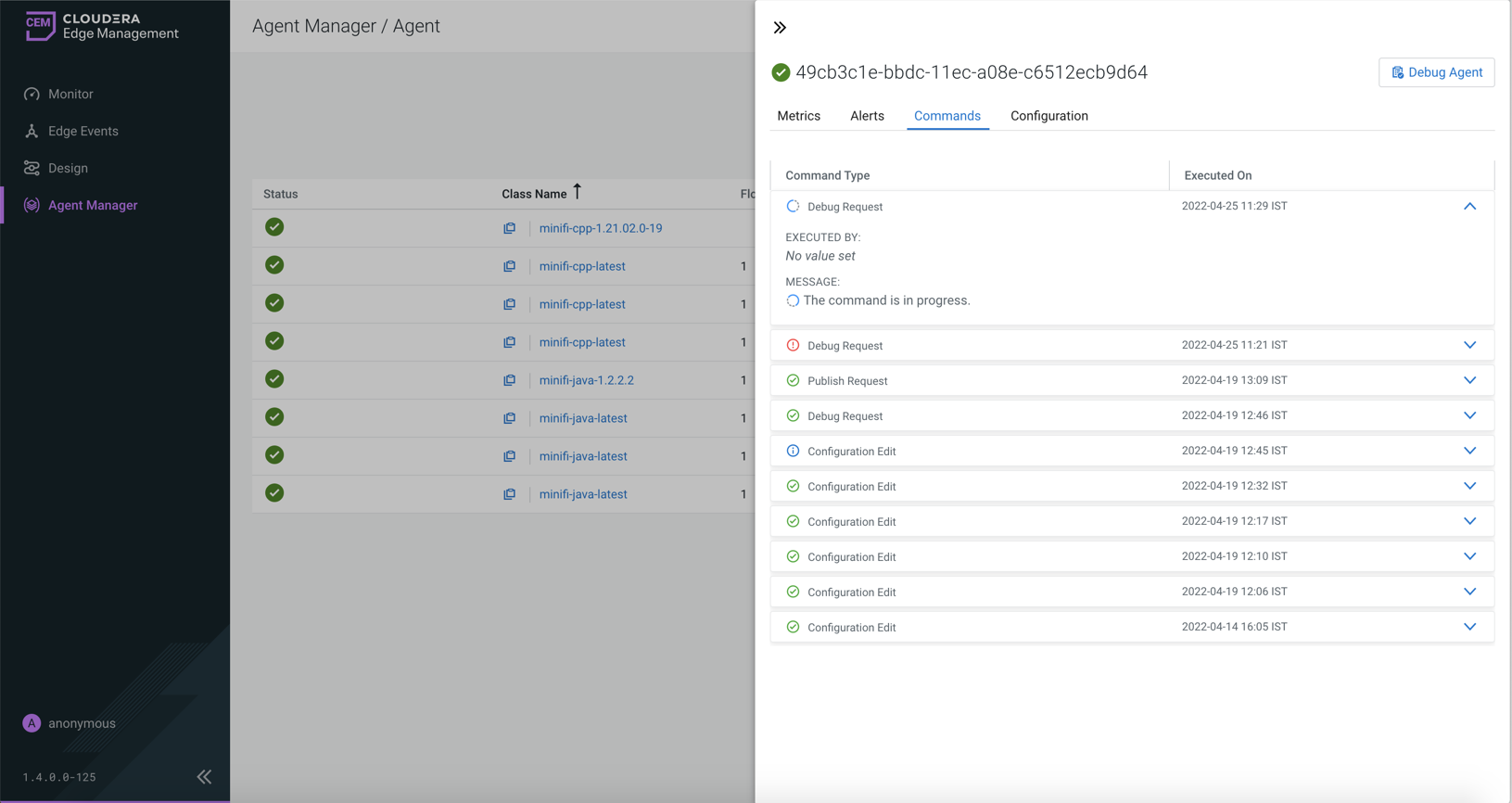Collapse the agent details side panel
Image resolution: width=1512 pixels, height=803 pixels.
click(780, 28)
